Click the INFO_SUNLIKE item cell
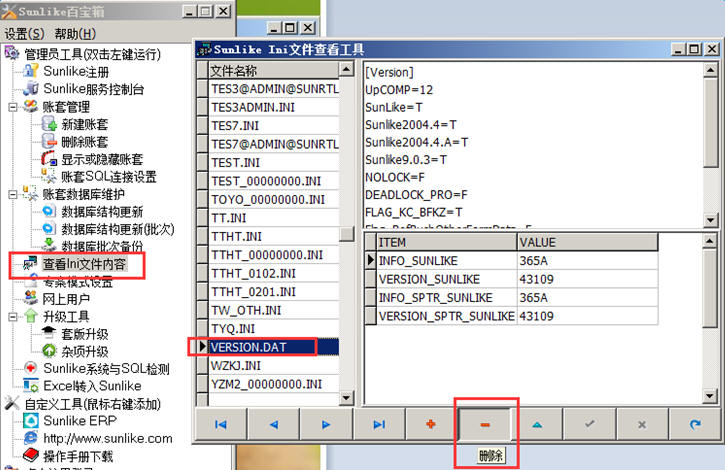Screen dimensions: 725x470 [x=447, y=261]
